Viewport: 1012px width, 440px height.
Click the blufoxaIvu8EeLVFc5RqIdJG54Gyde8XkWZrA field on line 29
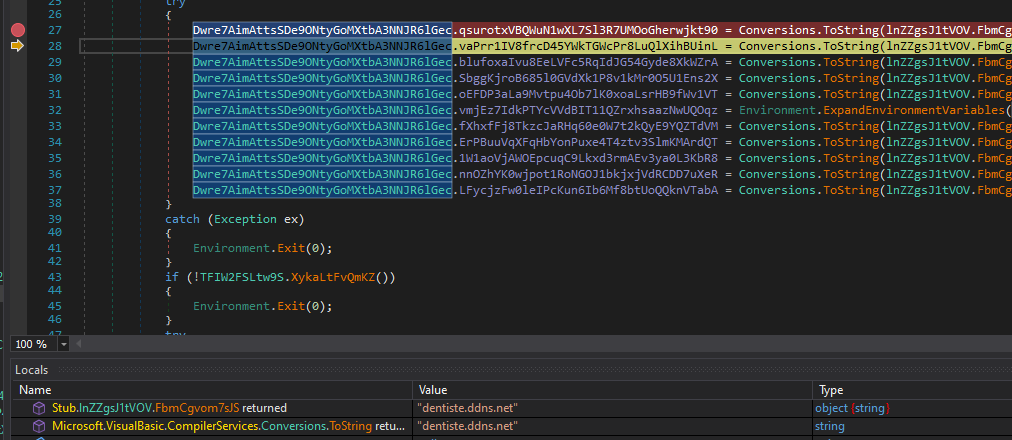pyautogui.click(x=594, y=62)
